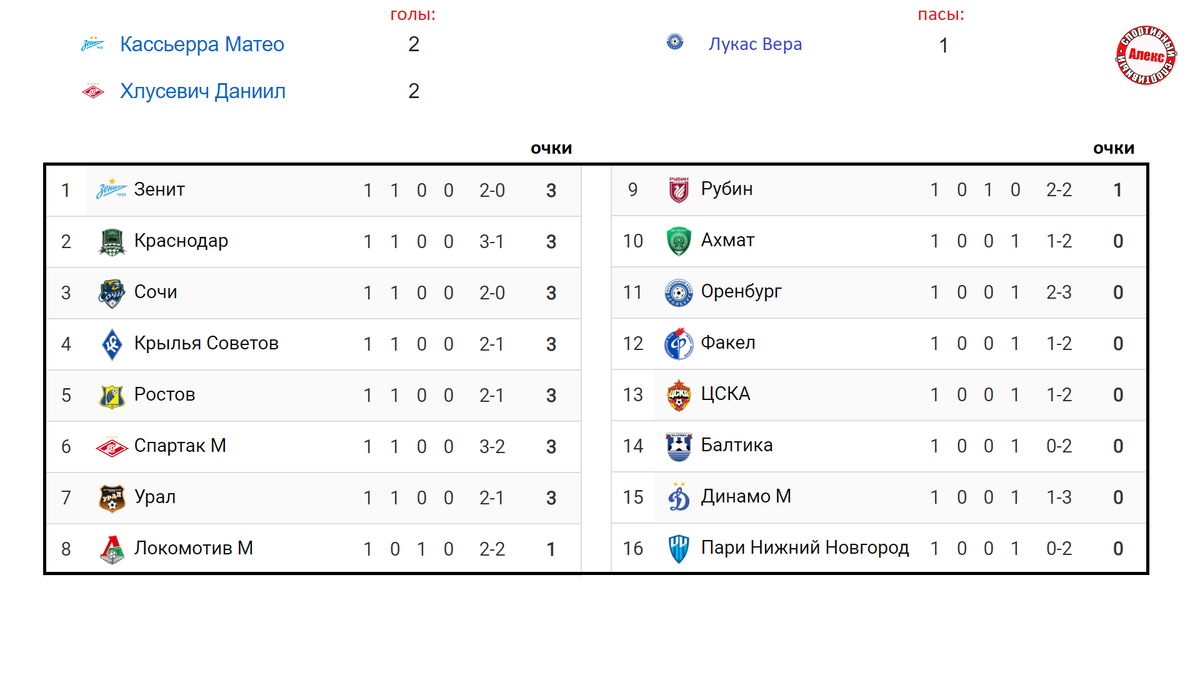
Task: Click the Krasnodar club crest
Action: click(x=112, y=242)
